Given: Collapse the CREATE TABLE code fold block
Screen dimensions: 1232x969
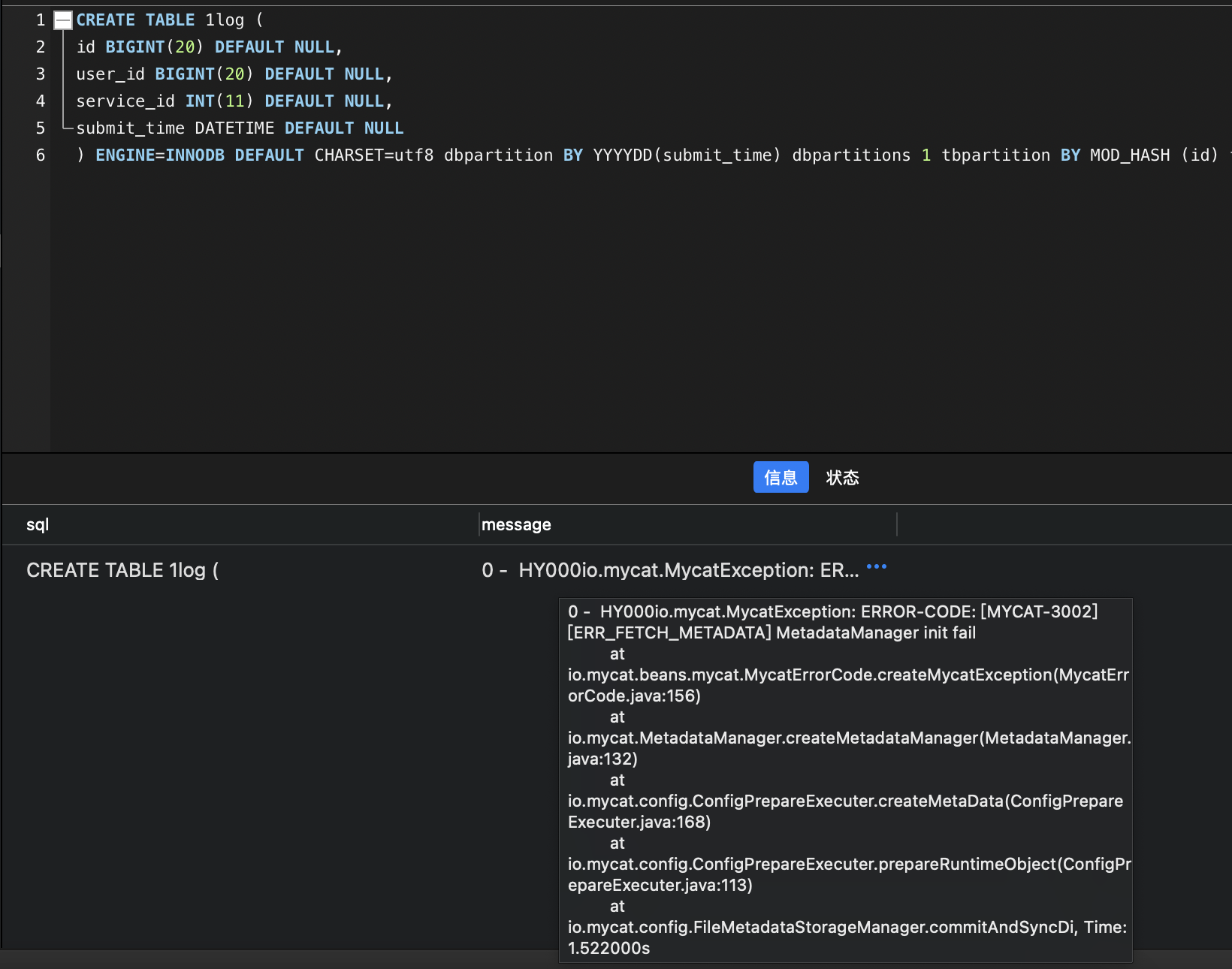Looking at the screenshot, I should [62, 20].
